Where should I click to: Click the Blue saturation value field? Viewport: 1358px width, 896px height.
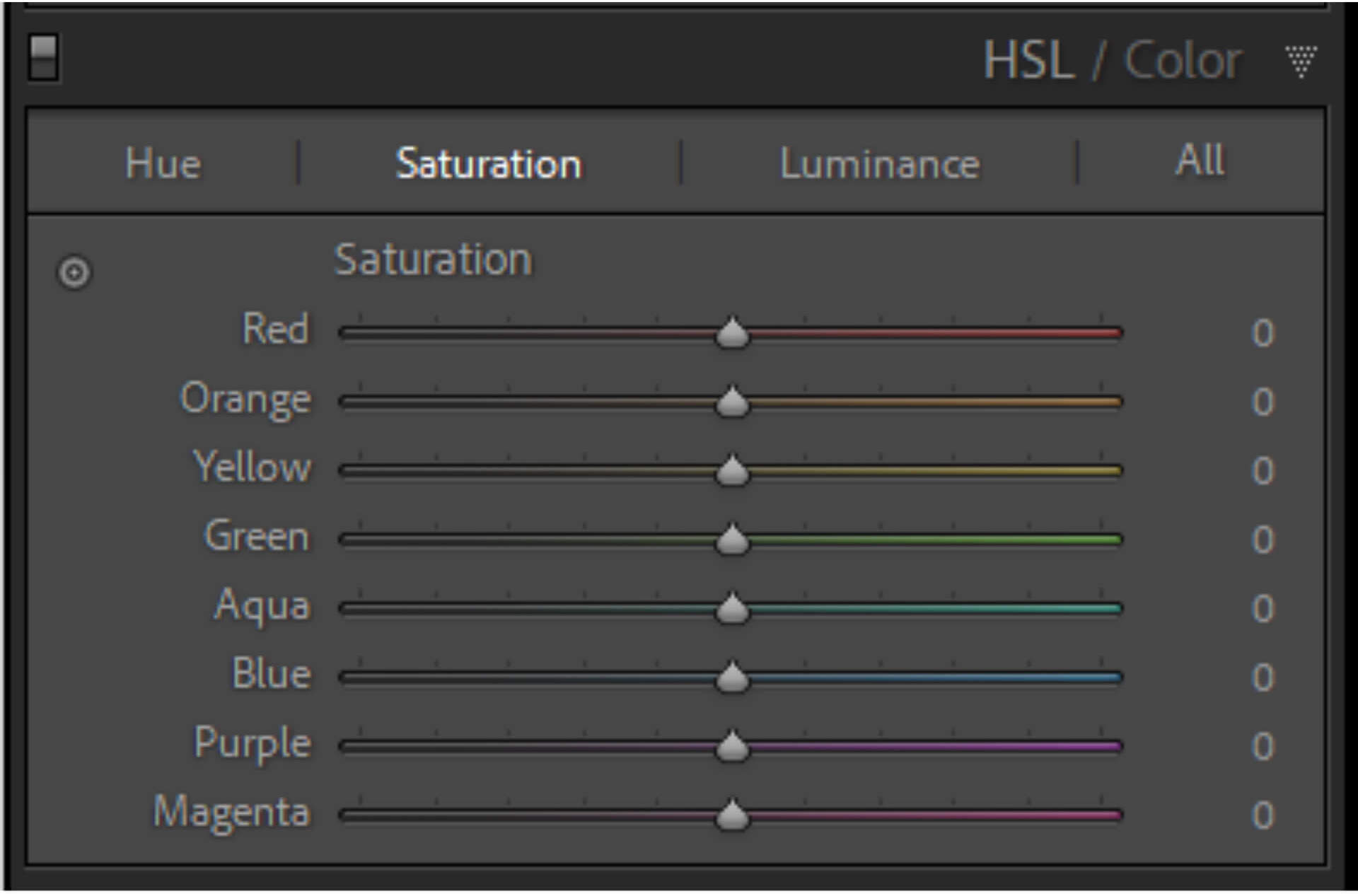(1263, 677)
